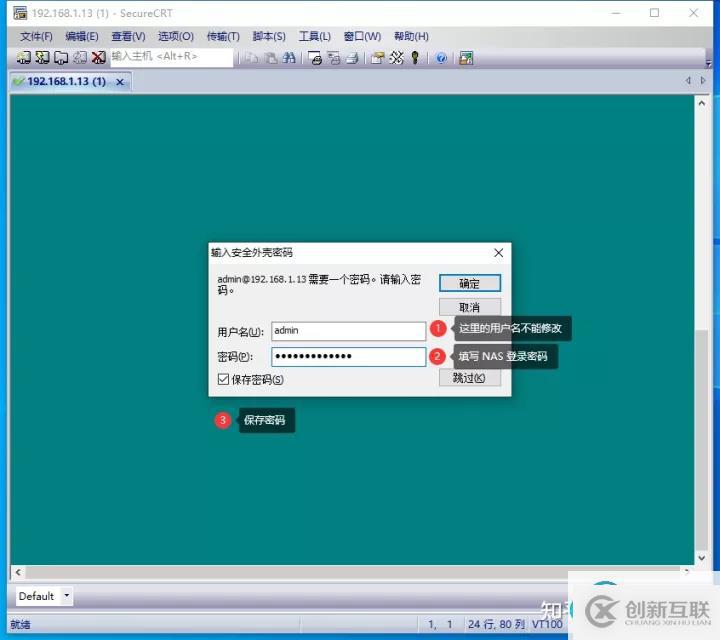Click the Disconnect icon with red X
This screenshot has height=640, width=720.
tap(98, 58)
